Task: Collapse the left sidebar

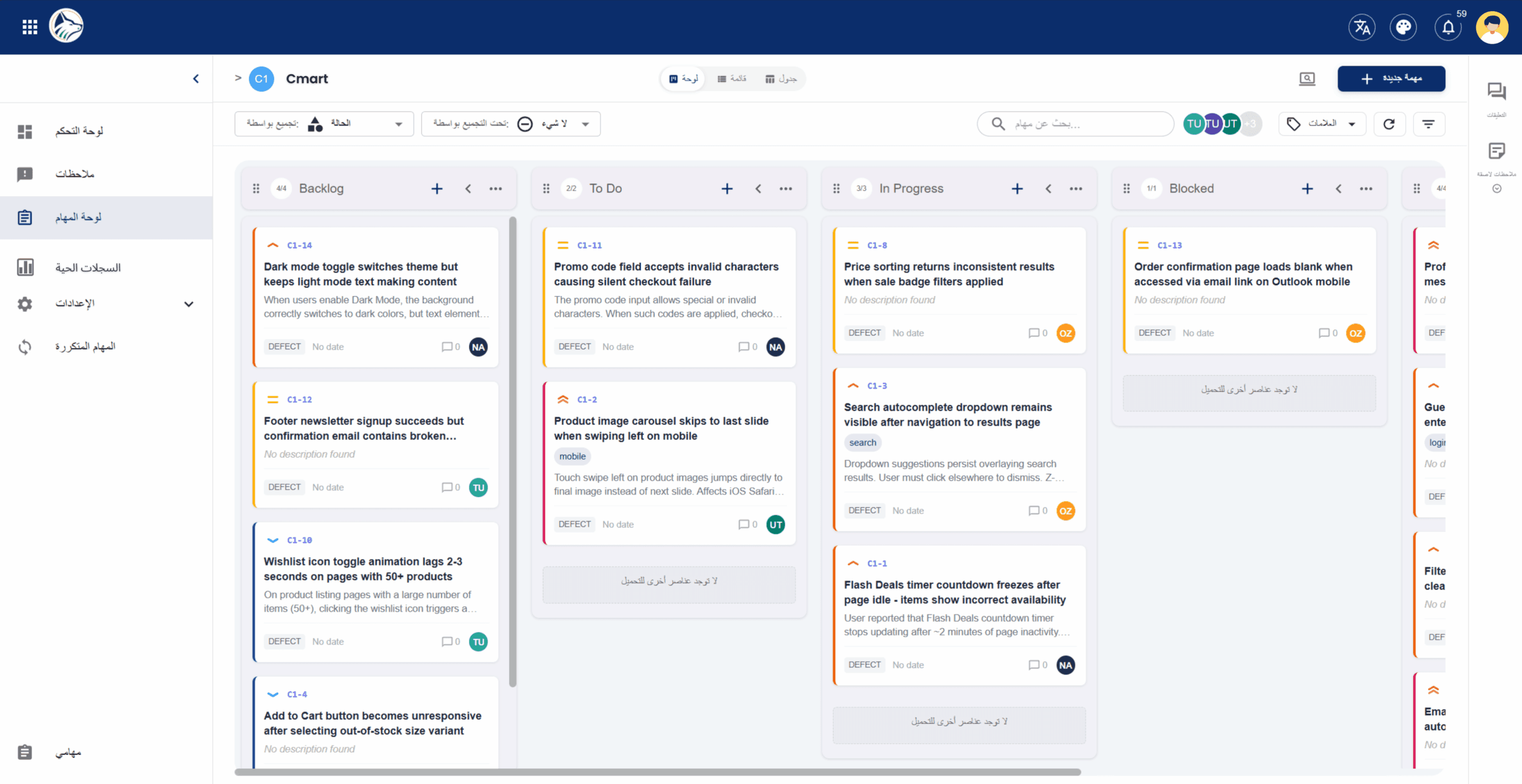Action: tap(196, 78)
